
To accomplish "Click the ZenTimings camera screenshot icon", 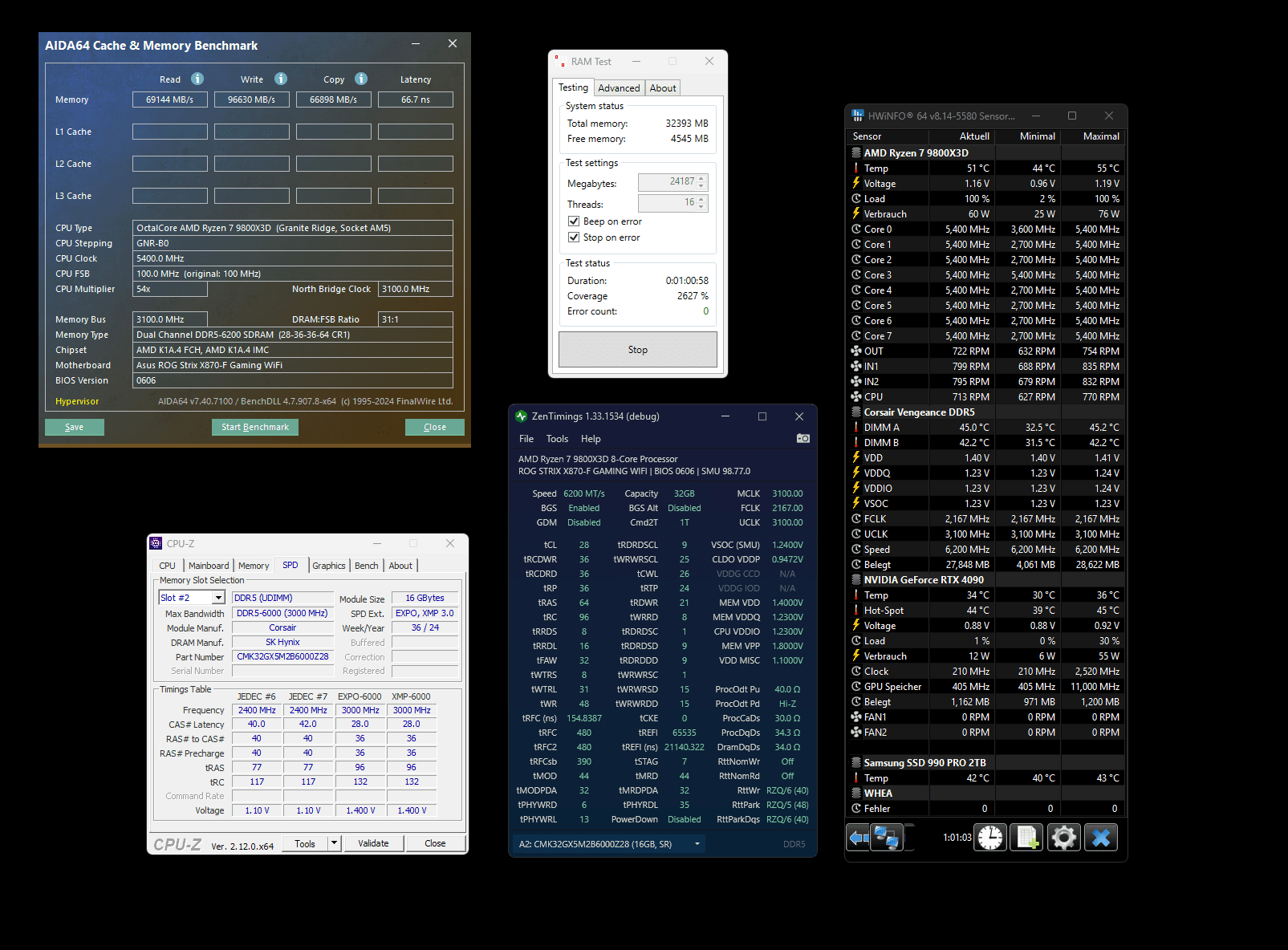I will click(802, 438).
